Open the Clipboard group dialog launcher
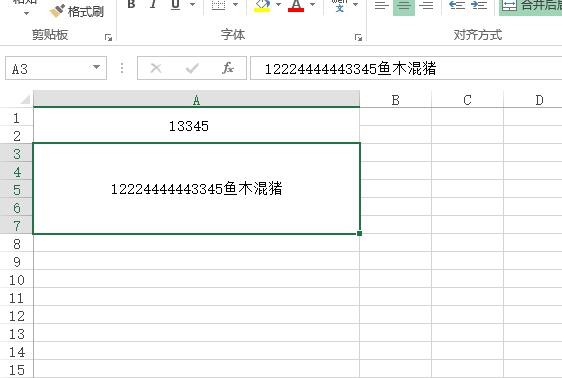Image resolution: width=562 pixels, height=378 pixels. [108, 37]
